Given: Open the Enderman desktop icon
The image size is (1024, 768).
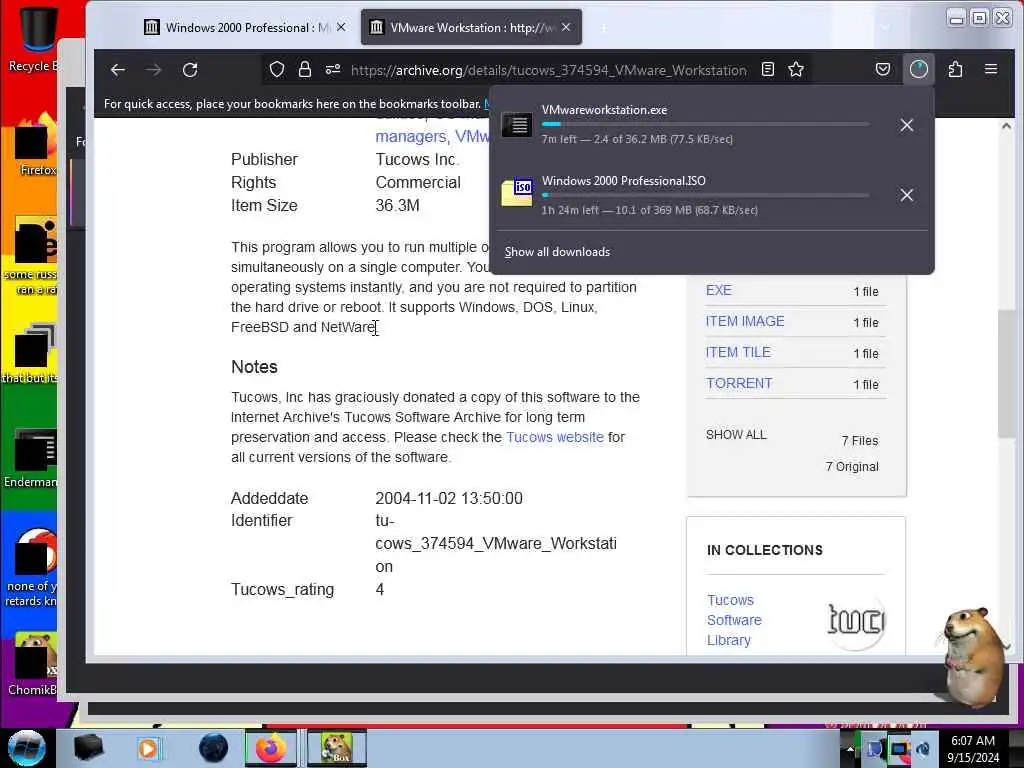Looking at the screenshot, I should 31,457.
